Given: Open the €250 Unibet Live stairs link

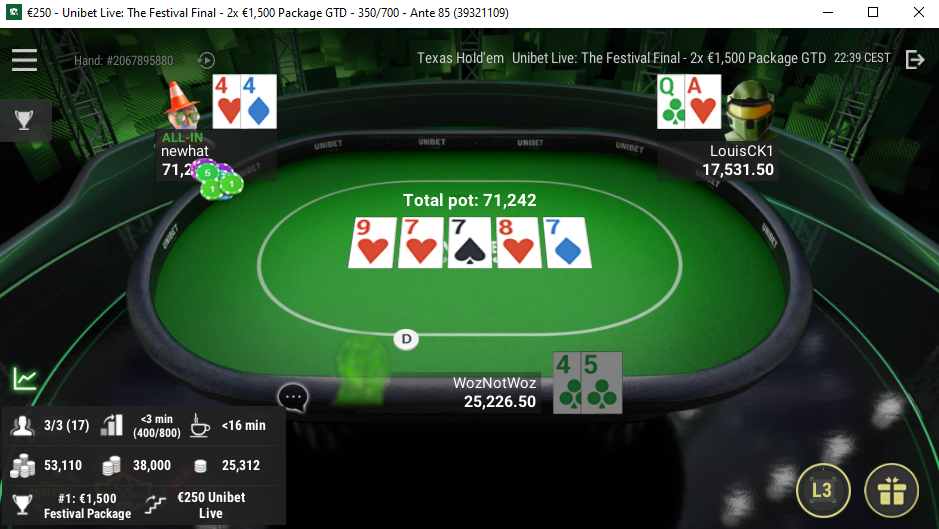Looking at the screenshot, I should click(x=211, y=505).
